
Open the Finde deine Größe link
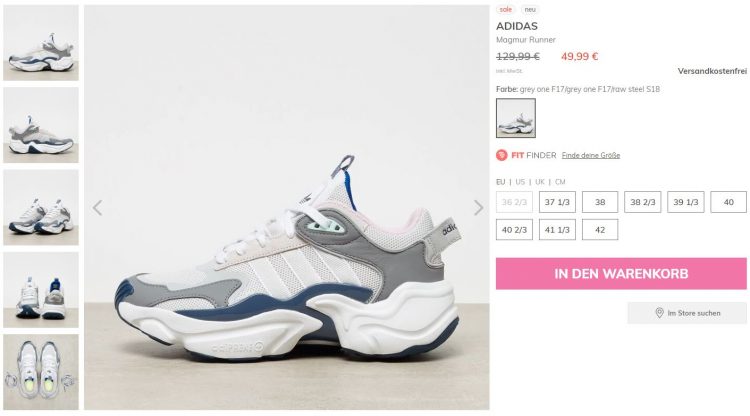[x=591, y=155]
